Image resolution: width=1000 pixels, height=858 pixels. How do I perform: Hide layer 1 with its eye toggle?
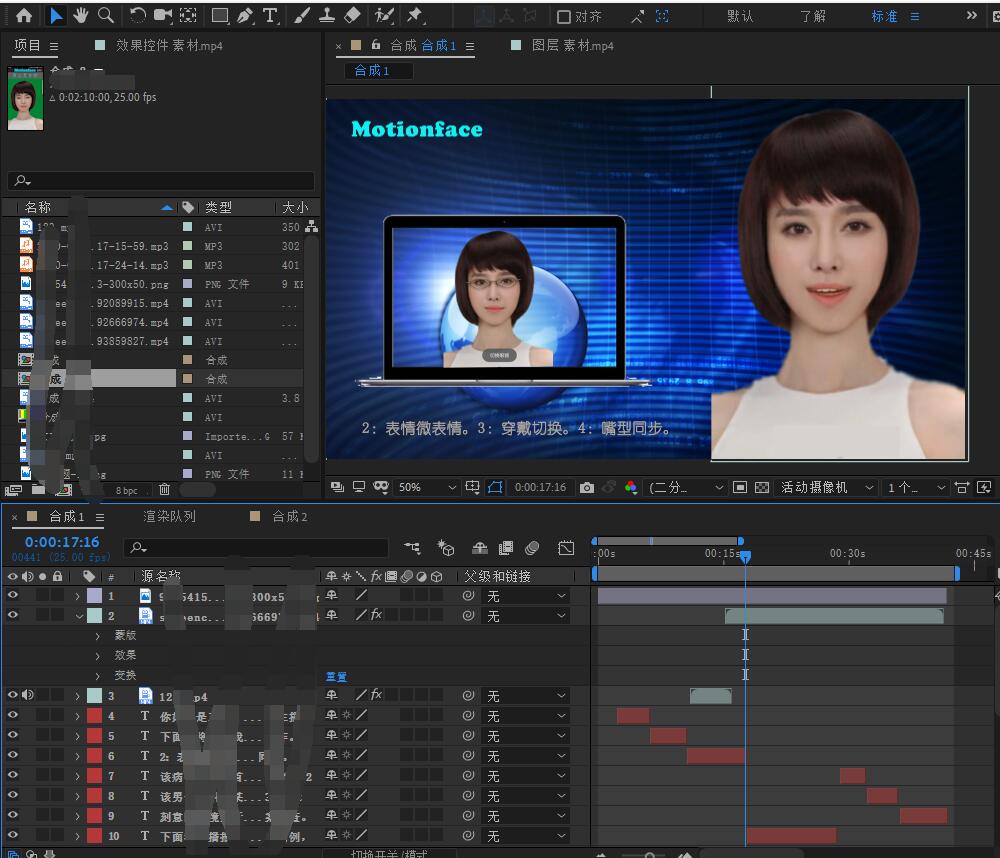pyautogui.click(x=13, y=596)
